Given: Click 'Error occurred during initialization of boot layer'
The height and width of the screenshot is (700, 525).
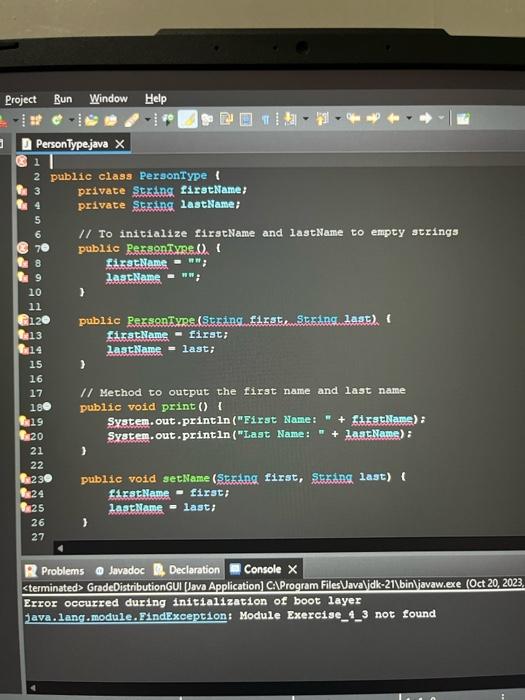Looking at the screenshot, I should [192, 602].
